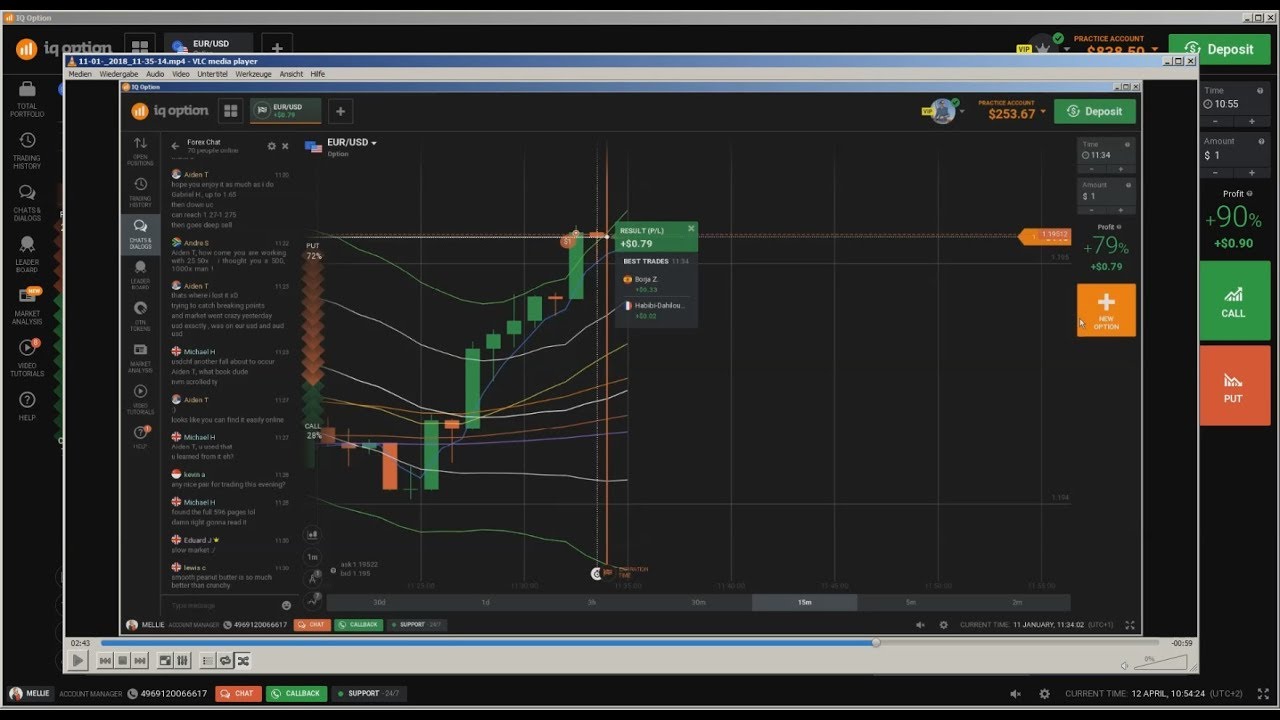Image resolution: width=1280 pixels, height=720 pixels.
Task: Click Open Positions in the video sidebar
Action: pos(140,149)
